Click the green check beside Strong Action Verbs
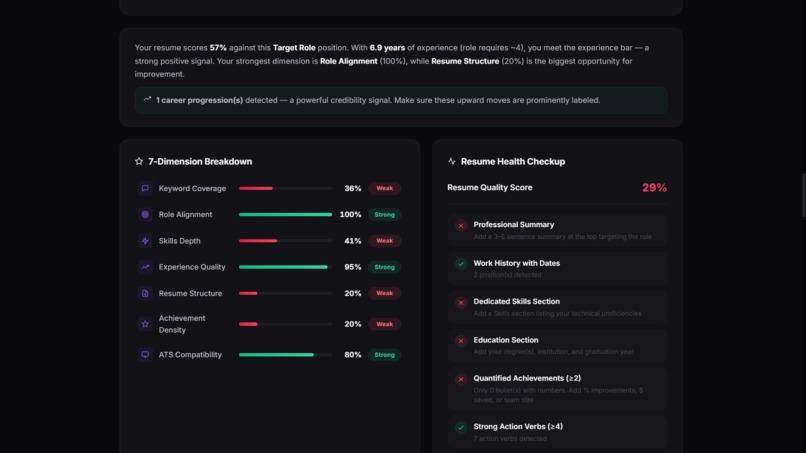 point(461,427)
